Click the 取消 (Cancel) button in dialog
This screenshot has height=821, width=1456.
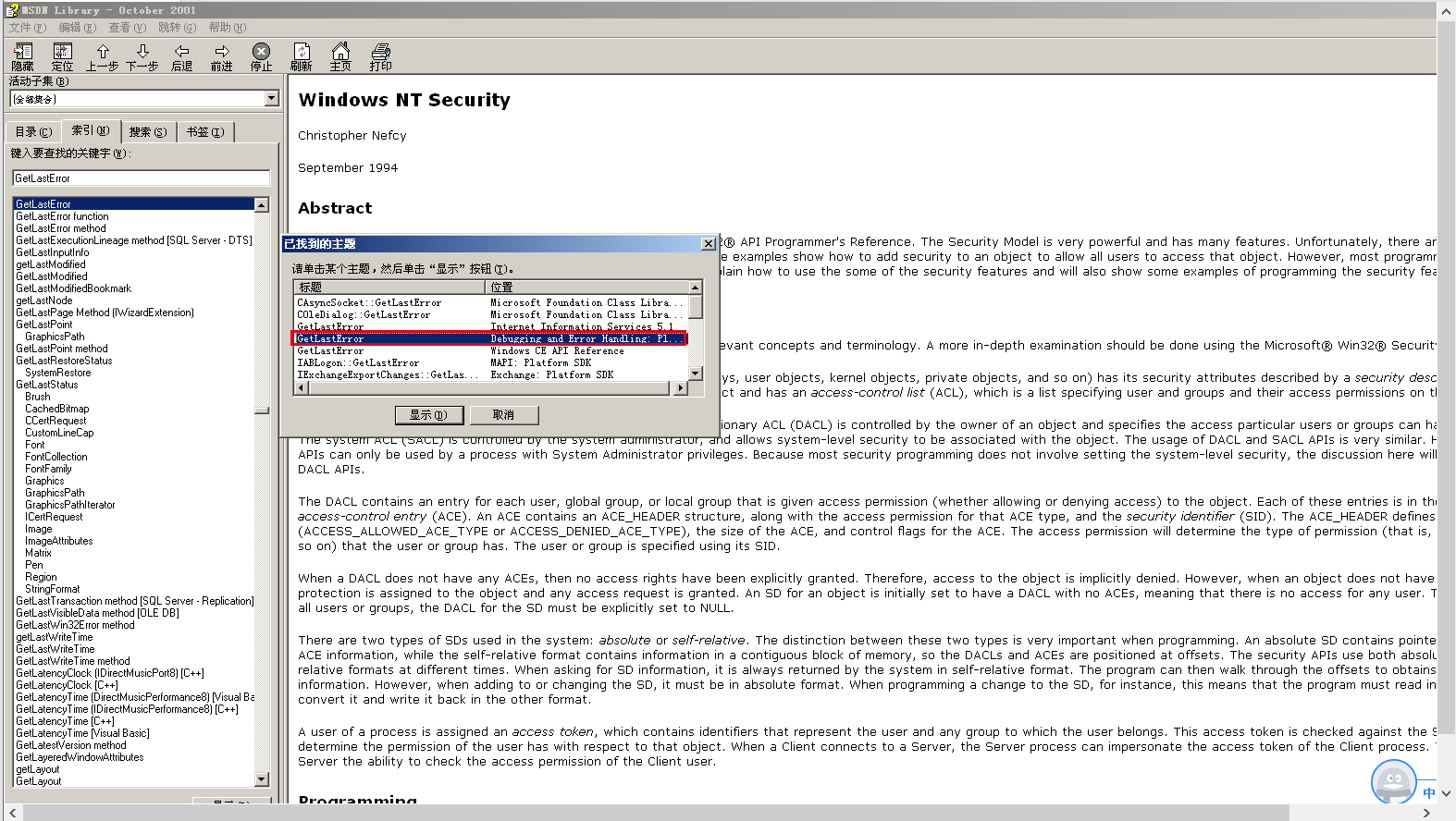coord(504,415)
